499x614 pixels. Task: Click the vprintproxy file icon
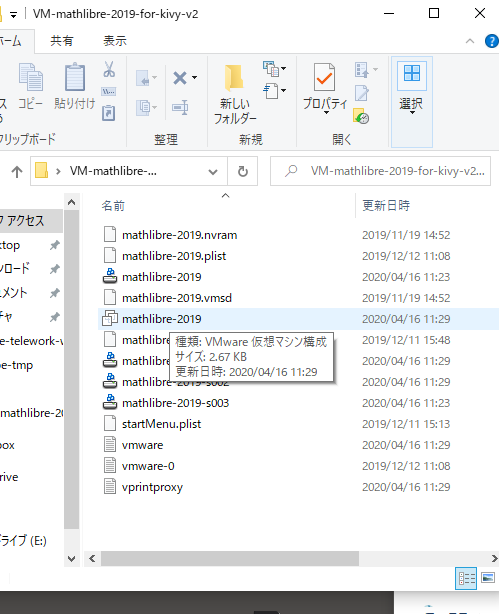click(110, 486)
